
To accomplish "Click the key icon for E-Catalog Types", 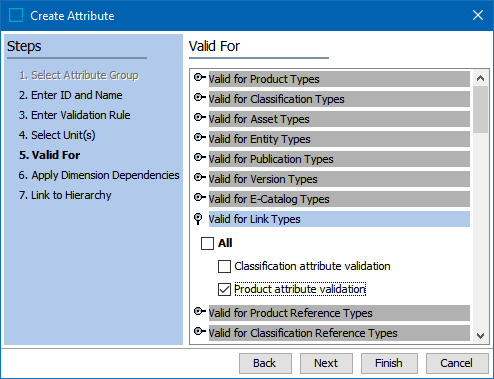I will click(199, 198).
